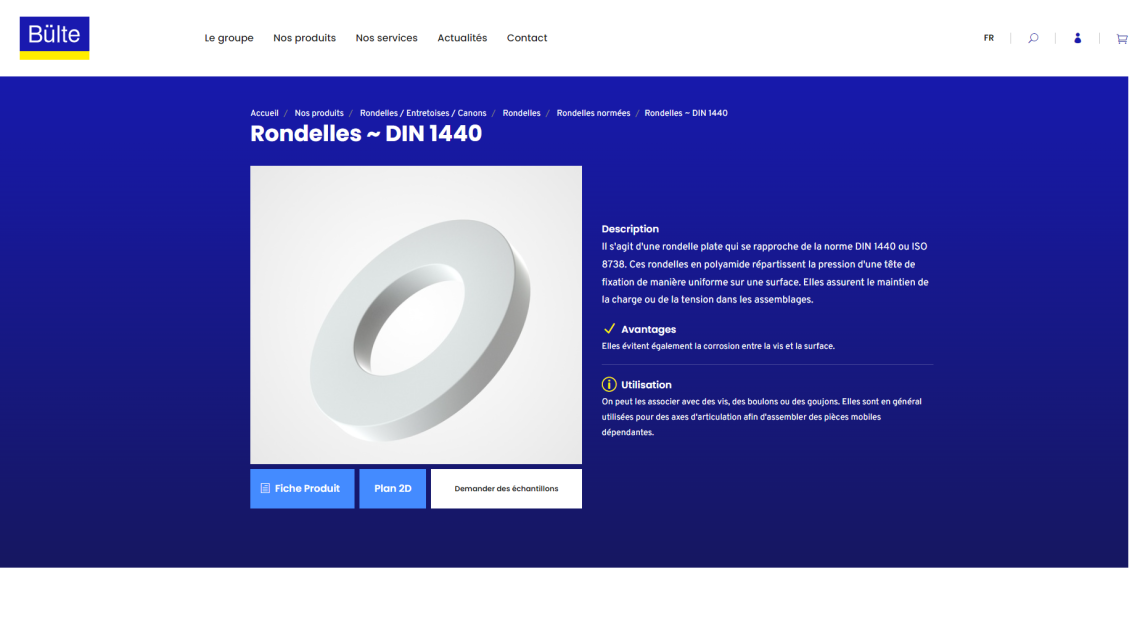Open the Plan 2D button
The height and width of the screenshot is (641, 1140).
[x=392, y=489]
